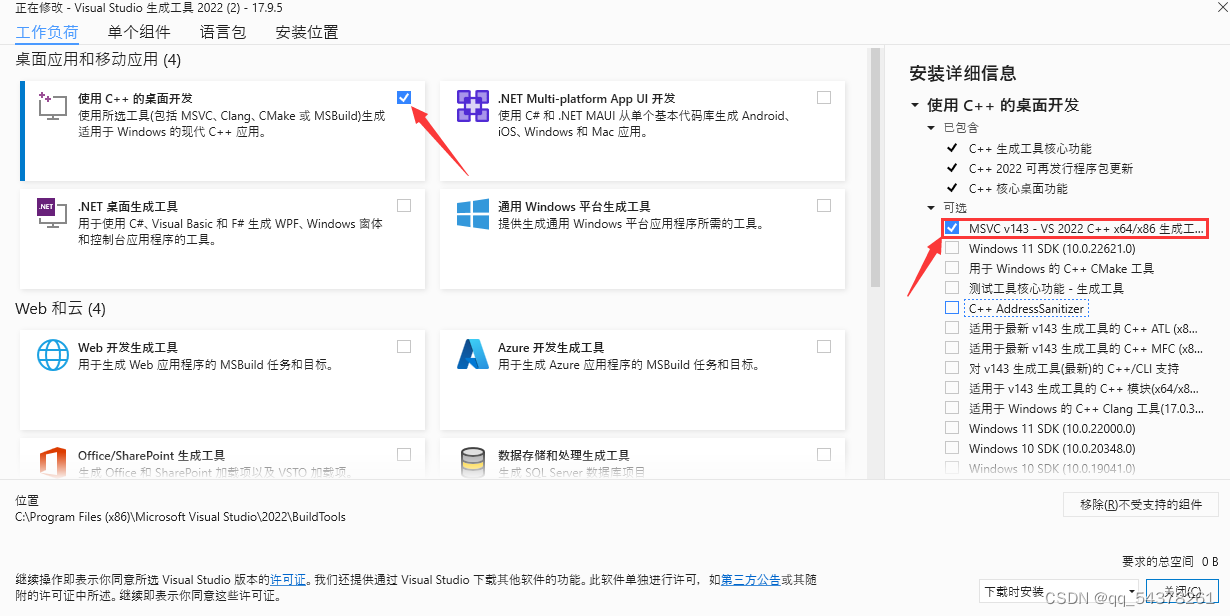Collapse the 使用 C++ 的桌面开发 details section
The height and width of the screenshot is (616, 1230).
point(915,105)
